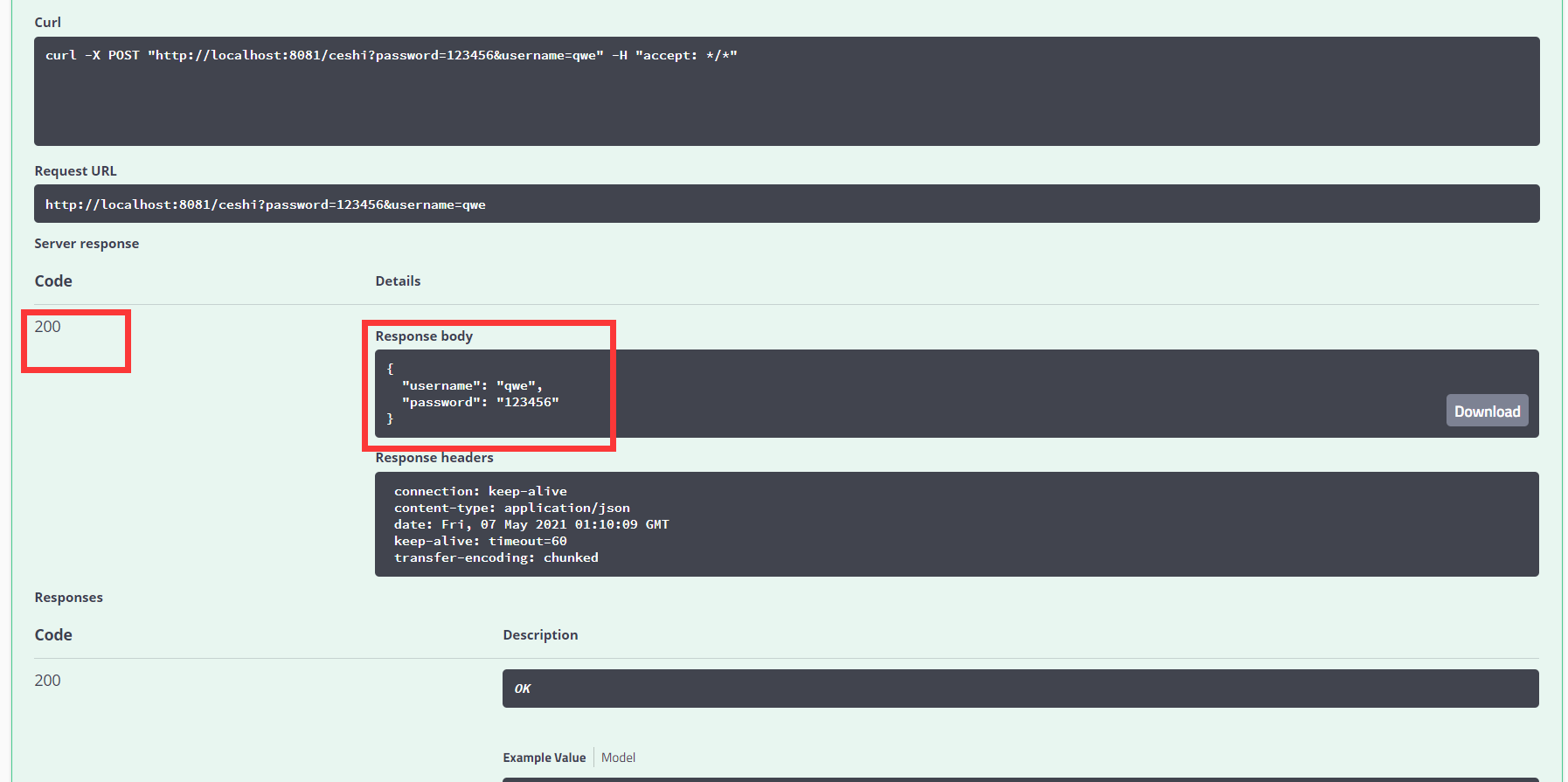
Task: Click the 200 code in Responses table
Action: (x=48, y=681)
